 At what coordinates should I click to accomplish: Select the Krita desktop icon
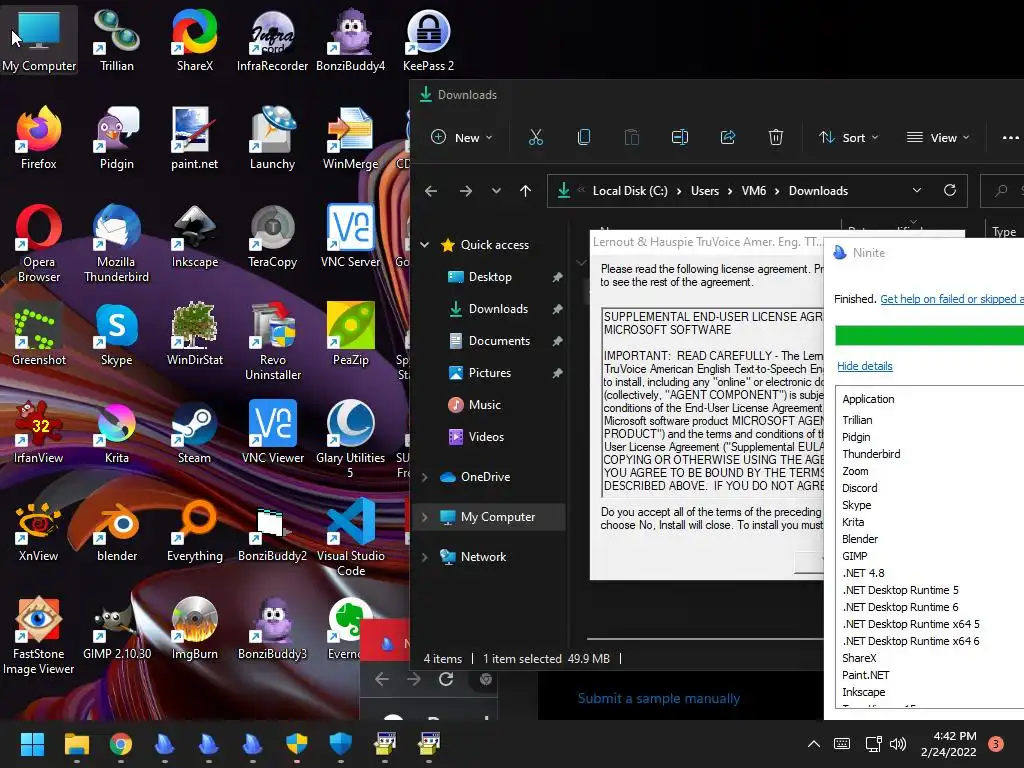[x=116, y=432]
